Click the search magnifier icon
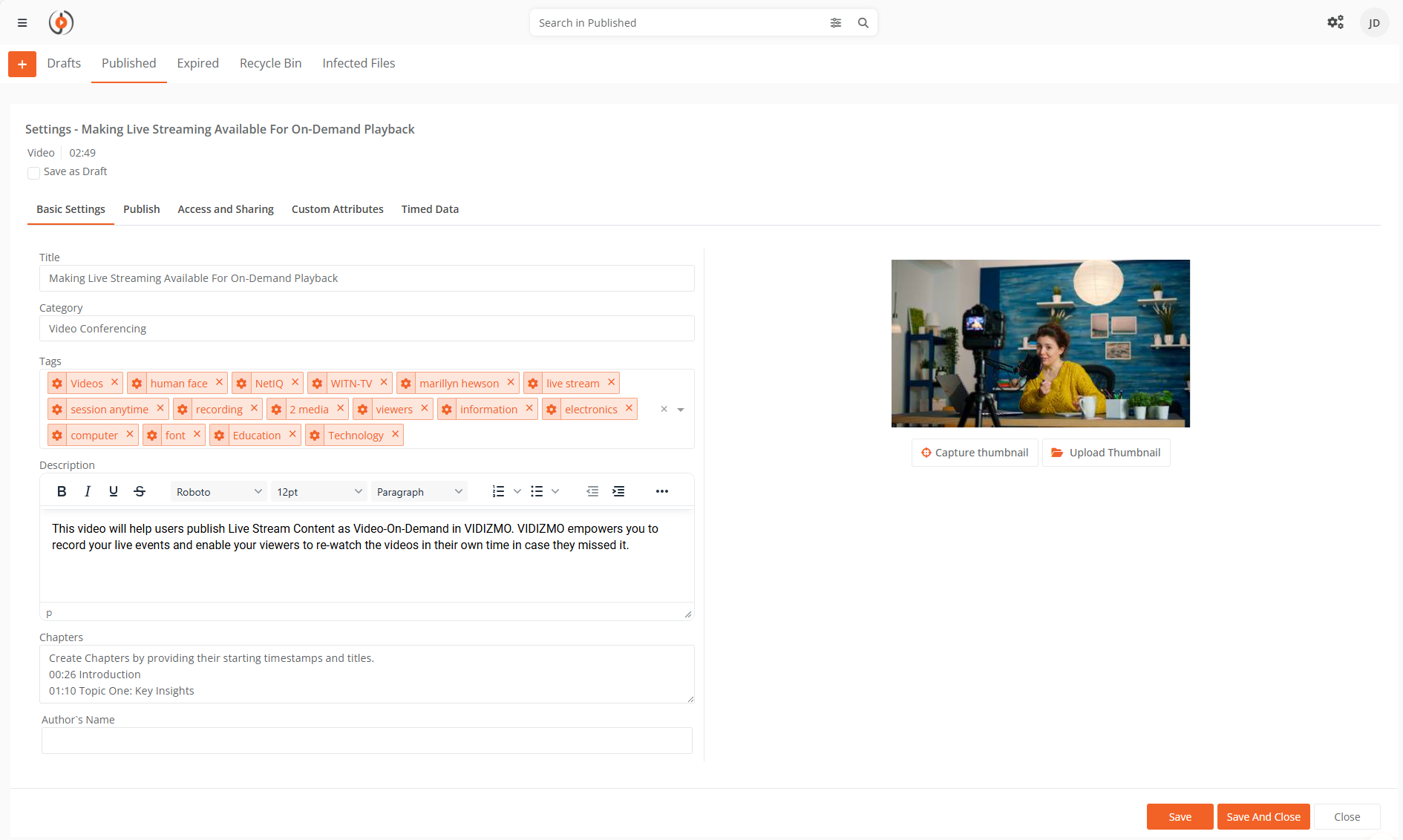1403x840 pixels. [863, 23]
